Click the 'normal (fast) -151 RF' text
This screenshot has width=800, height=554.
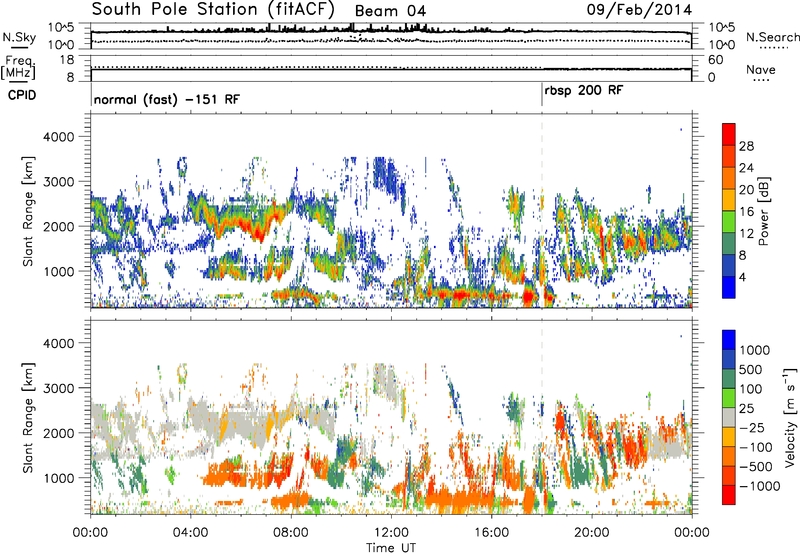click(x=167, y=99)
